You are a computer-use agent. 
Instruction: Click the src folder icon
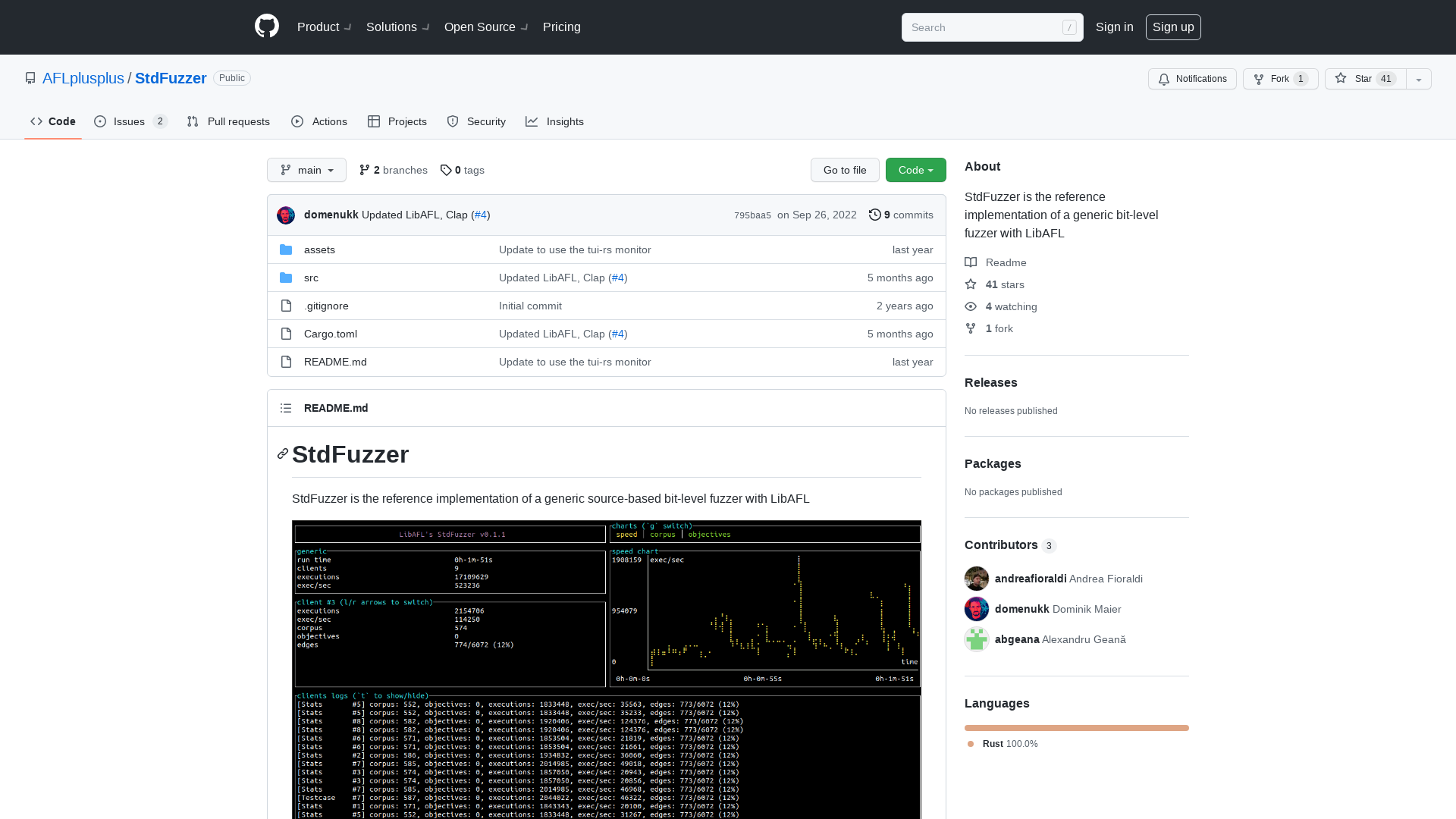[x=286, y=278]
